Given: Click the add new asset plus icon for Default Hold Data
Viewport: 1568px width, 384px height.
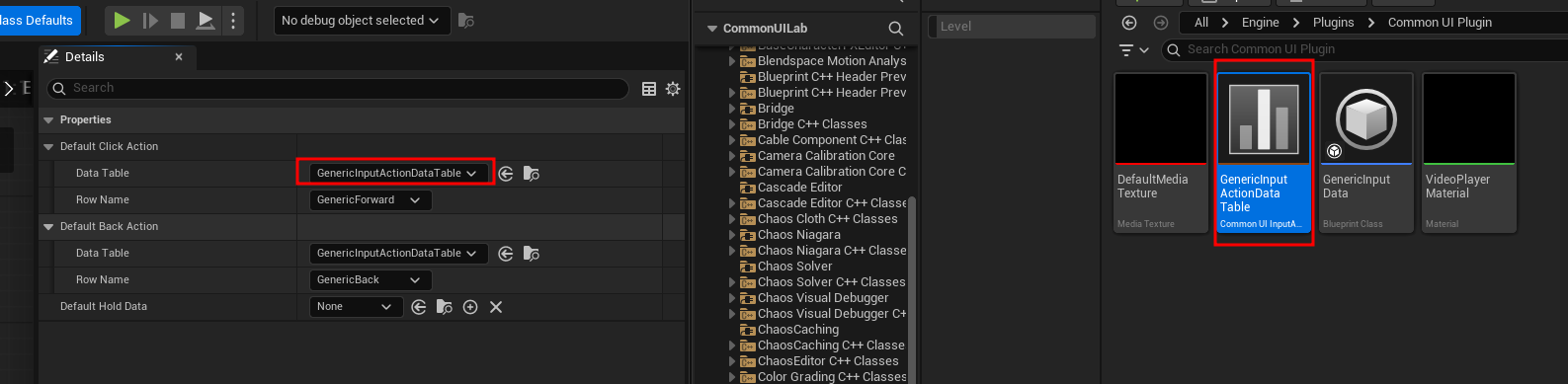Looking at the screenshot, I should tap(470, 307).
